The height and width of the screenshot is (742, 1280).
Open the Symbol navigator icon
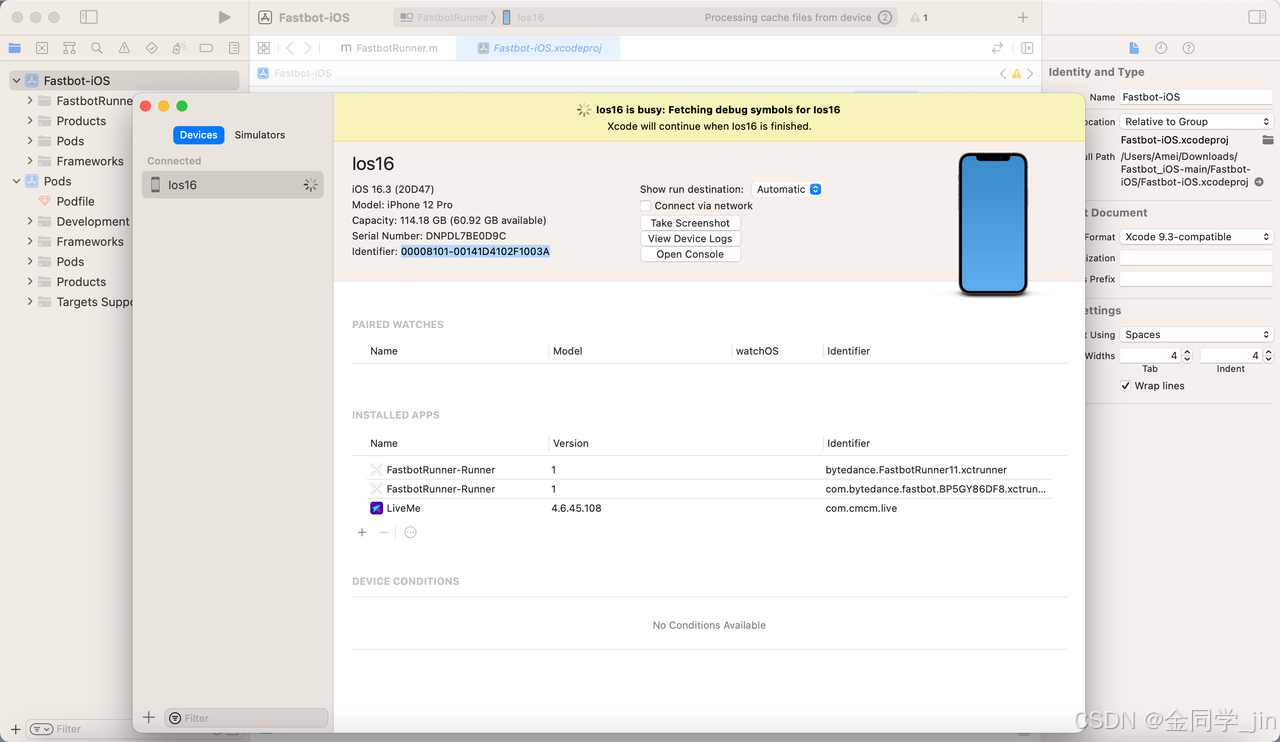coord(69,48)
